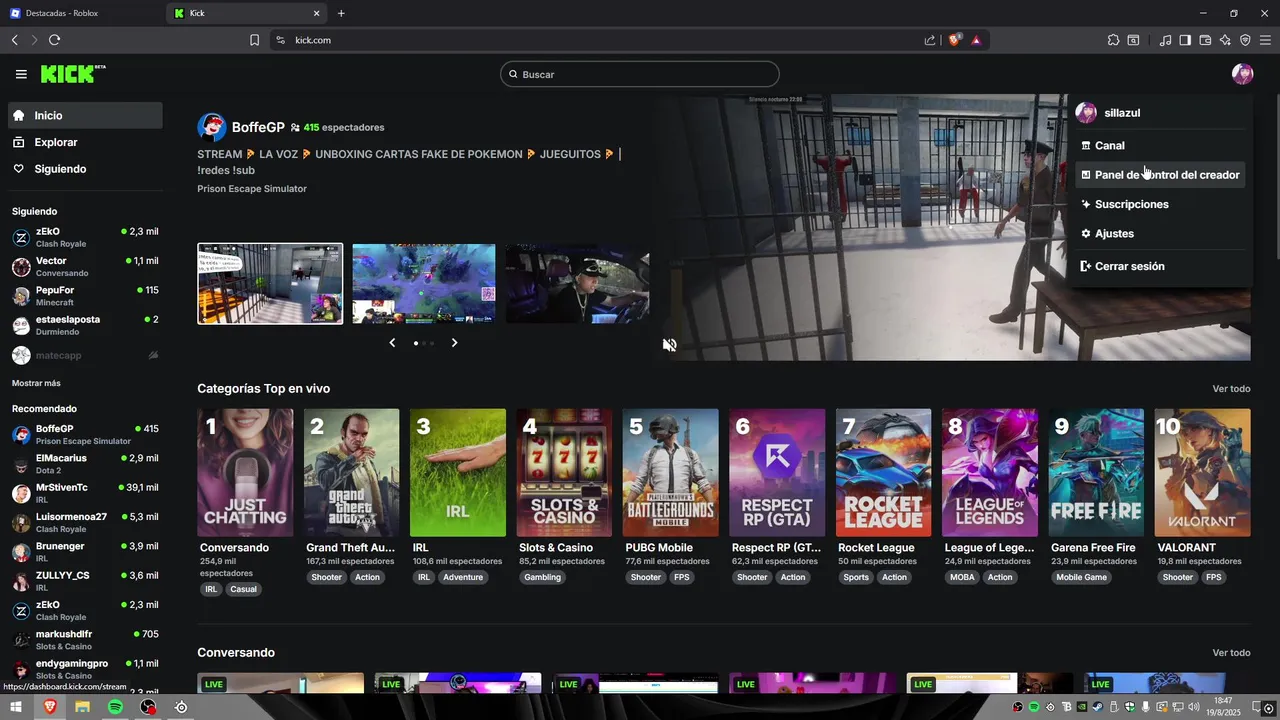Click Ver todo for Conversando section
The height and width of the screenshot is (720, 1280).
1231,653
